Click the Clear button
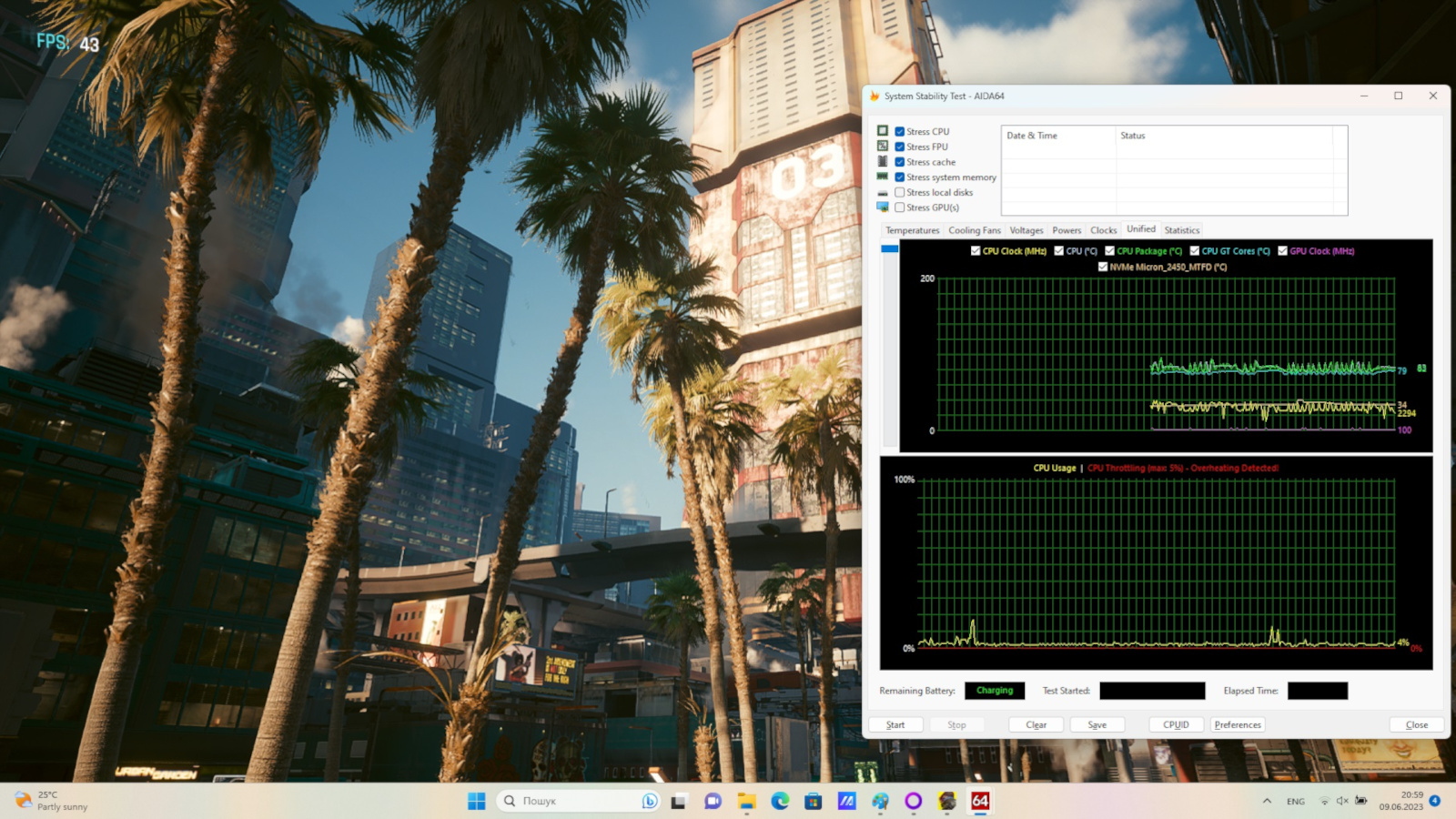 tap(1036, 725)
